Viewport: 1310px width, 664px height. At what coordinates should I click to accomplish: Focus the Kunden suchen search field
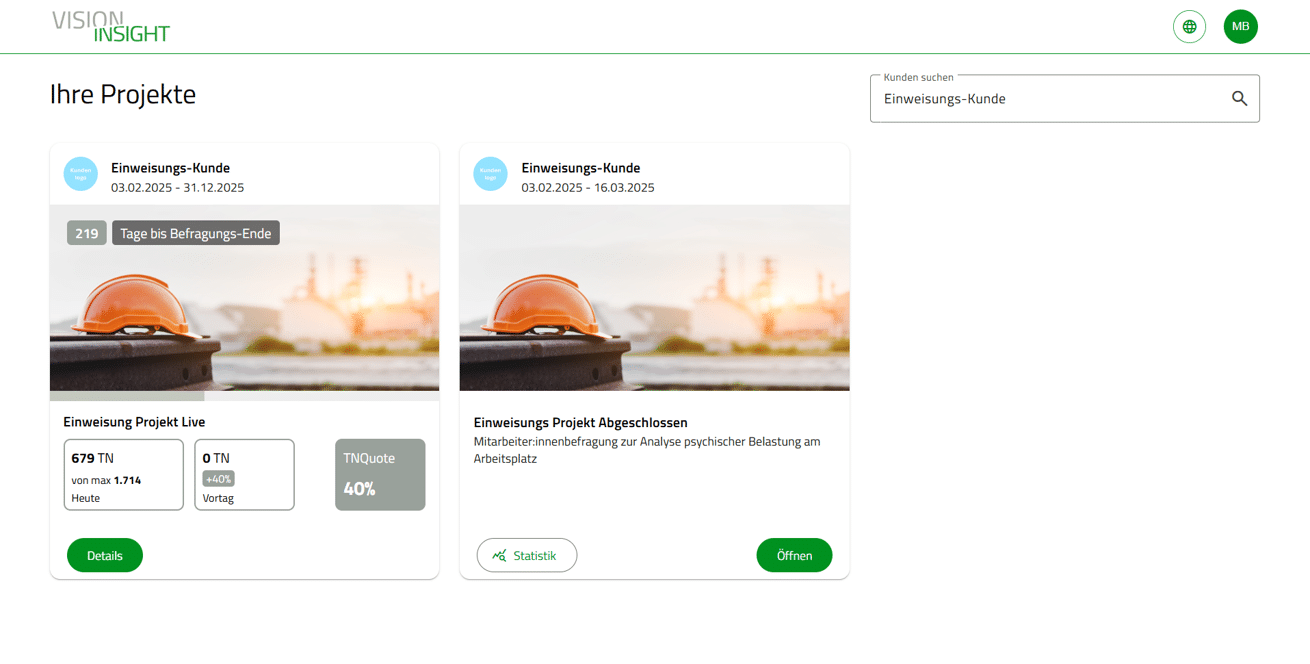pyautogui.click(x=1064, y=99)
